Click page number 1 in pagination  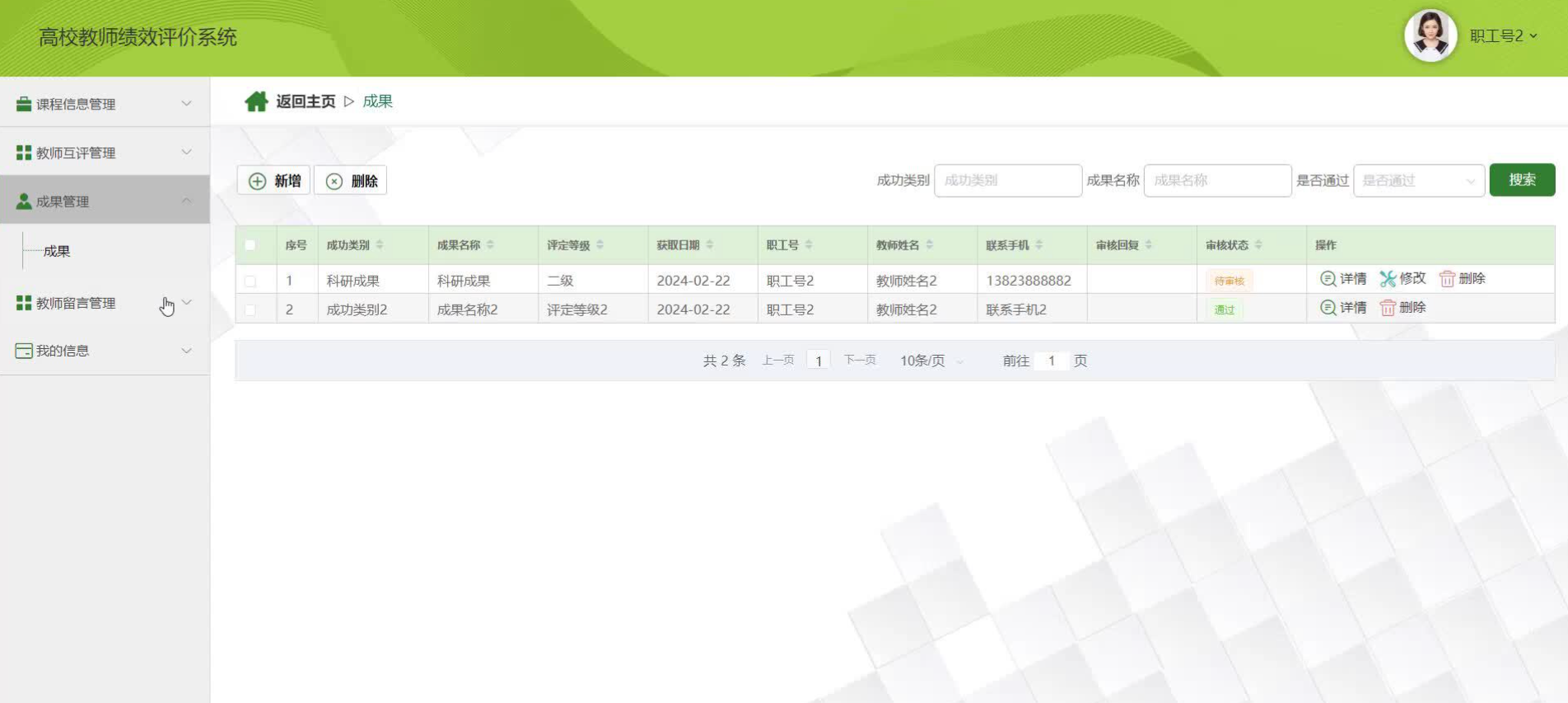click(819, 361)
